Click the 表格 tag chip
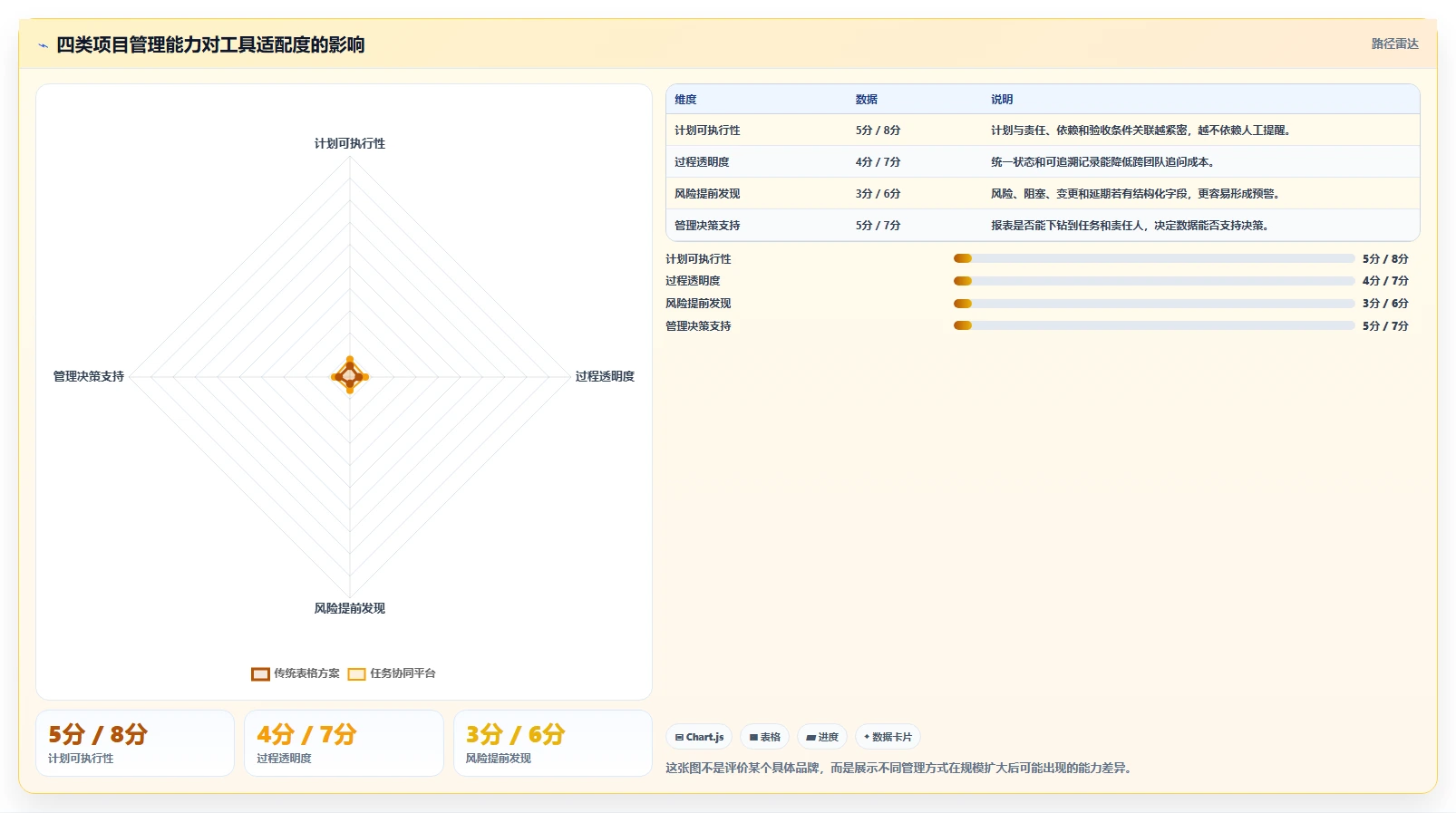Screen dimensions: 1456x813 [764, 737]
